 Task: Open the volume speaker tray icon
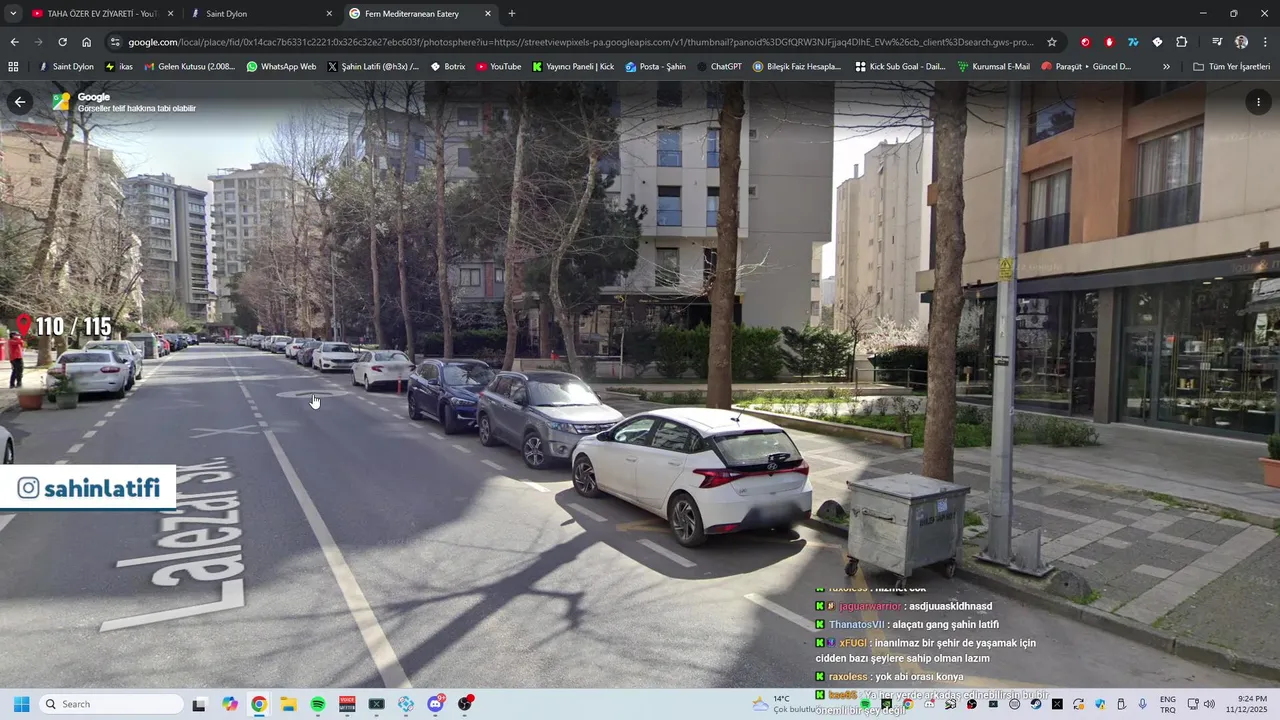1208,704
